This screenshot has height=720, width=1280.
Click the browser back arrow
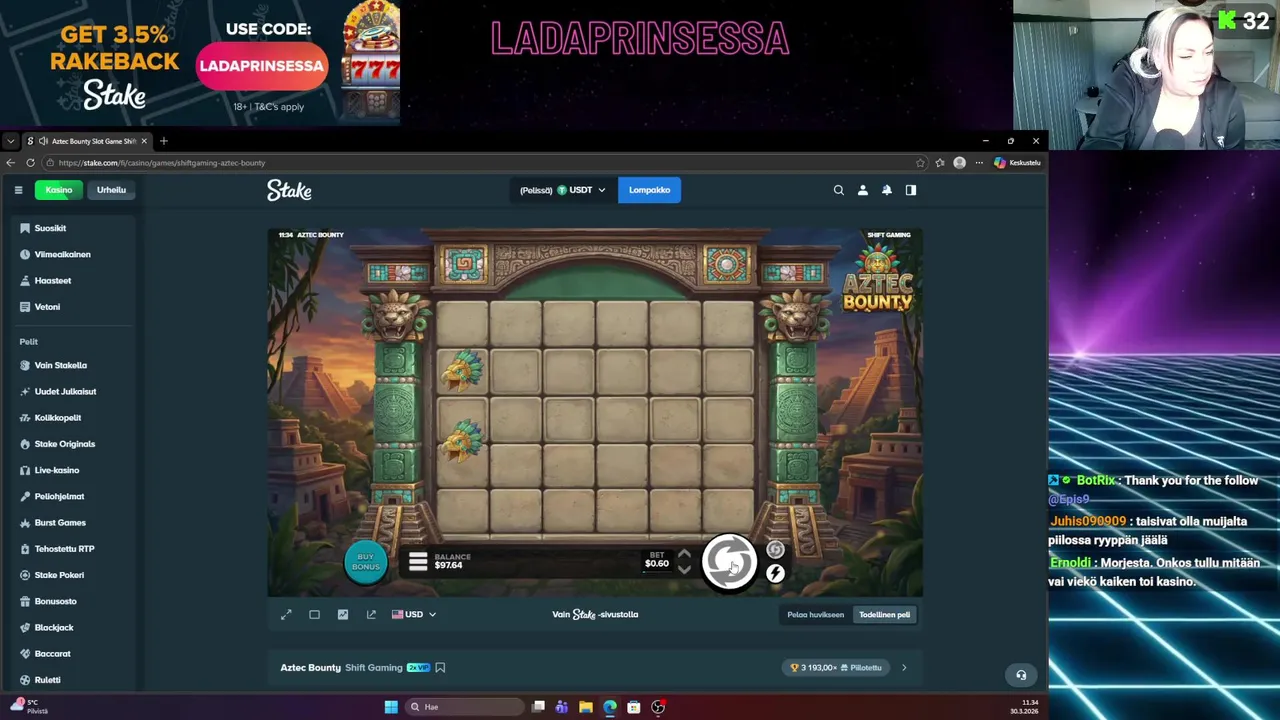(11, 162)
